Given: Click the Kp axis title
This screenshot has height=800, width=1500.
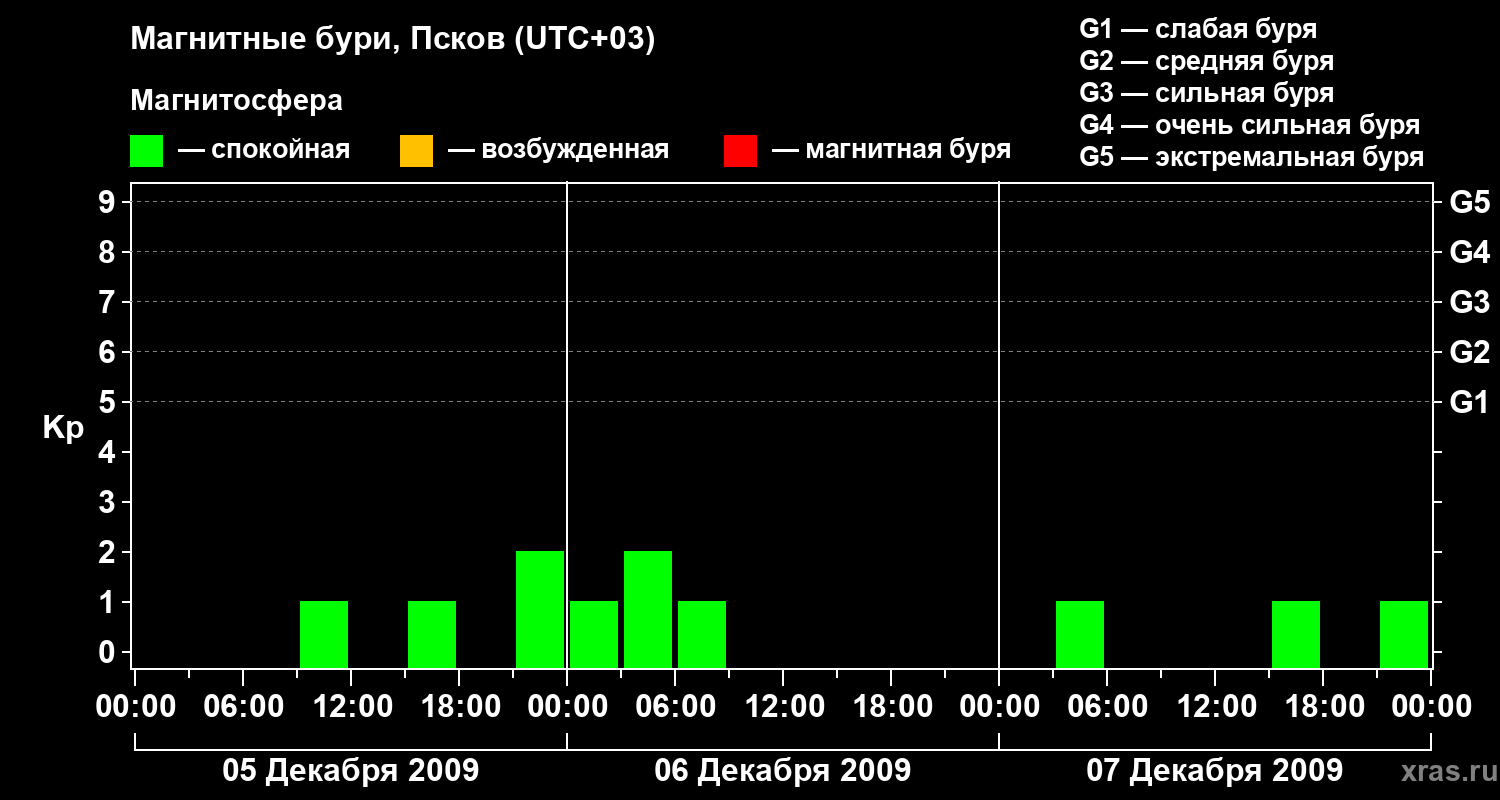Looking at the screenshot, I should click(63, 428).
